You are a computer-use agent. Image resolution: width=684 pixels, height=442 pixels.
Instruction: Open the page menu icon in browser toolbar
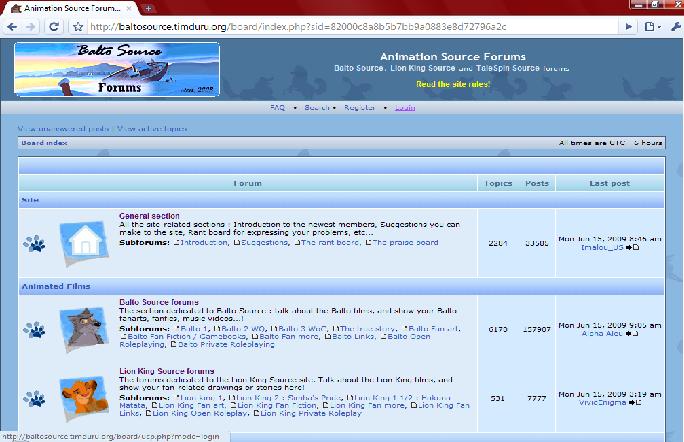click(652, 27)
